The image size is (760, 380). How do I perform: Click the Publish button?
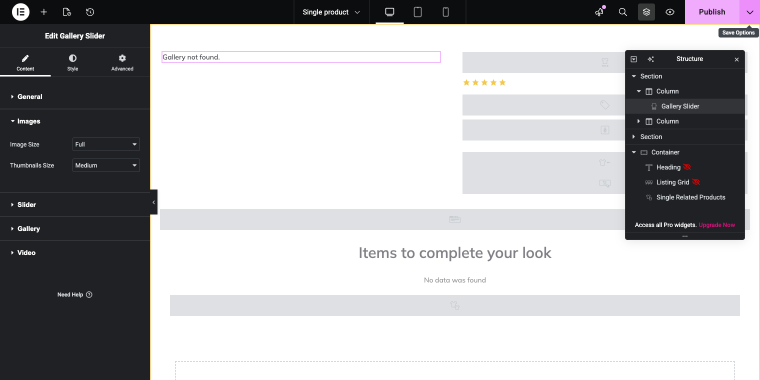[x=712, y=12]
